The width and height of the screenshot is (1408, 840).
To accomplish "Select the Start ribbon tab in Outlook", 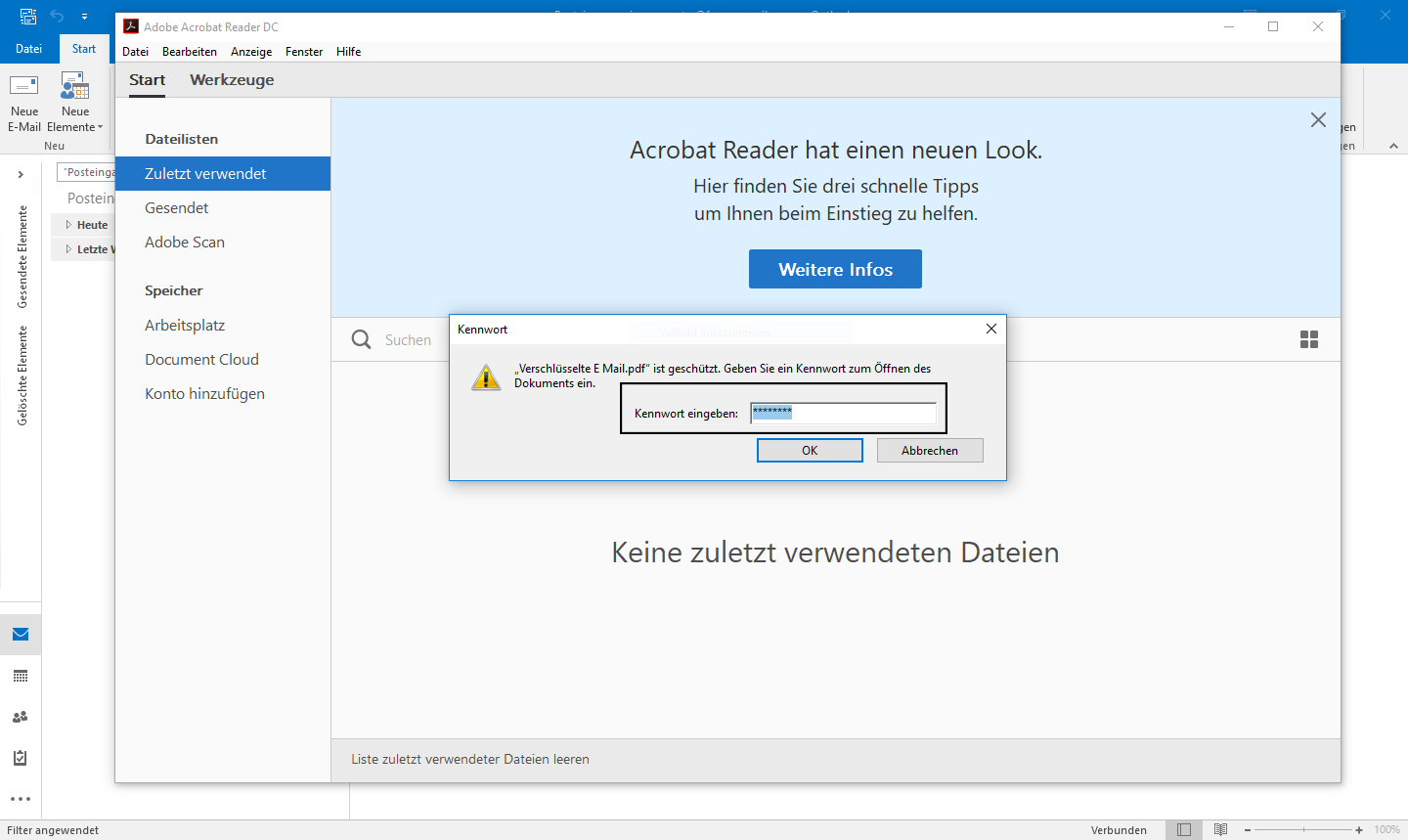I will coord(84,49).
